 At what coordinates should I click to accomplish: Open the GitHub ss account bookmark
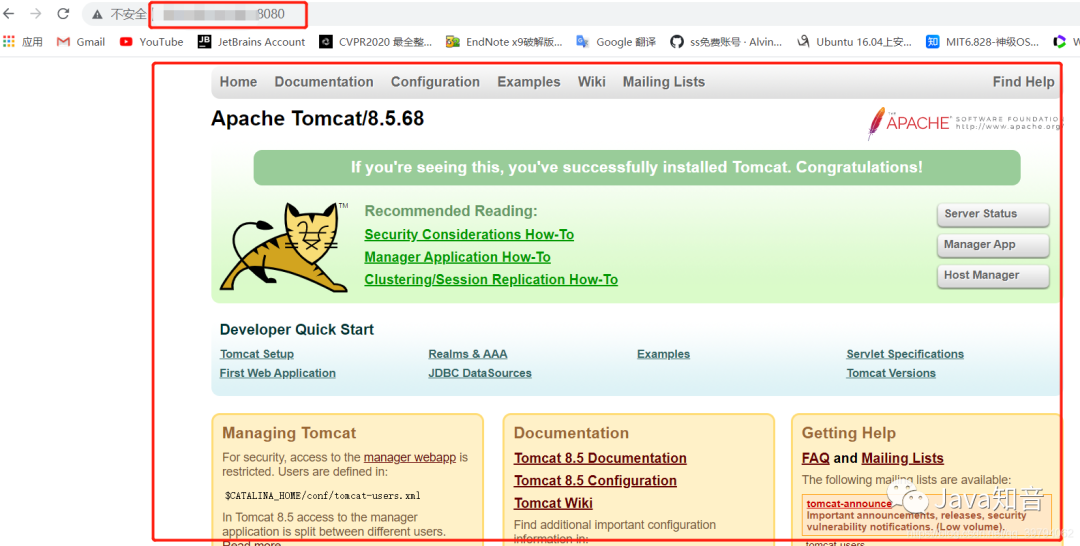[x=726, y=42]
